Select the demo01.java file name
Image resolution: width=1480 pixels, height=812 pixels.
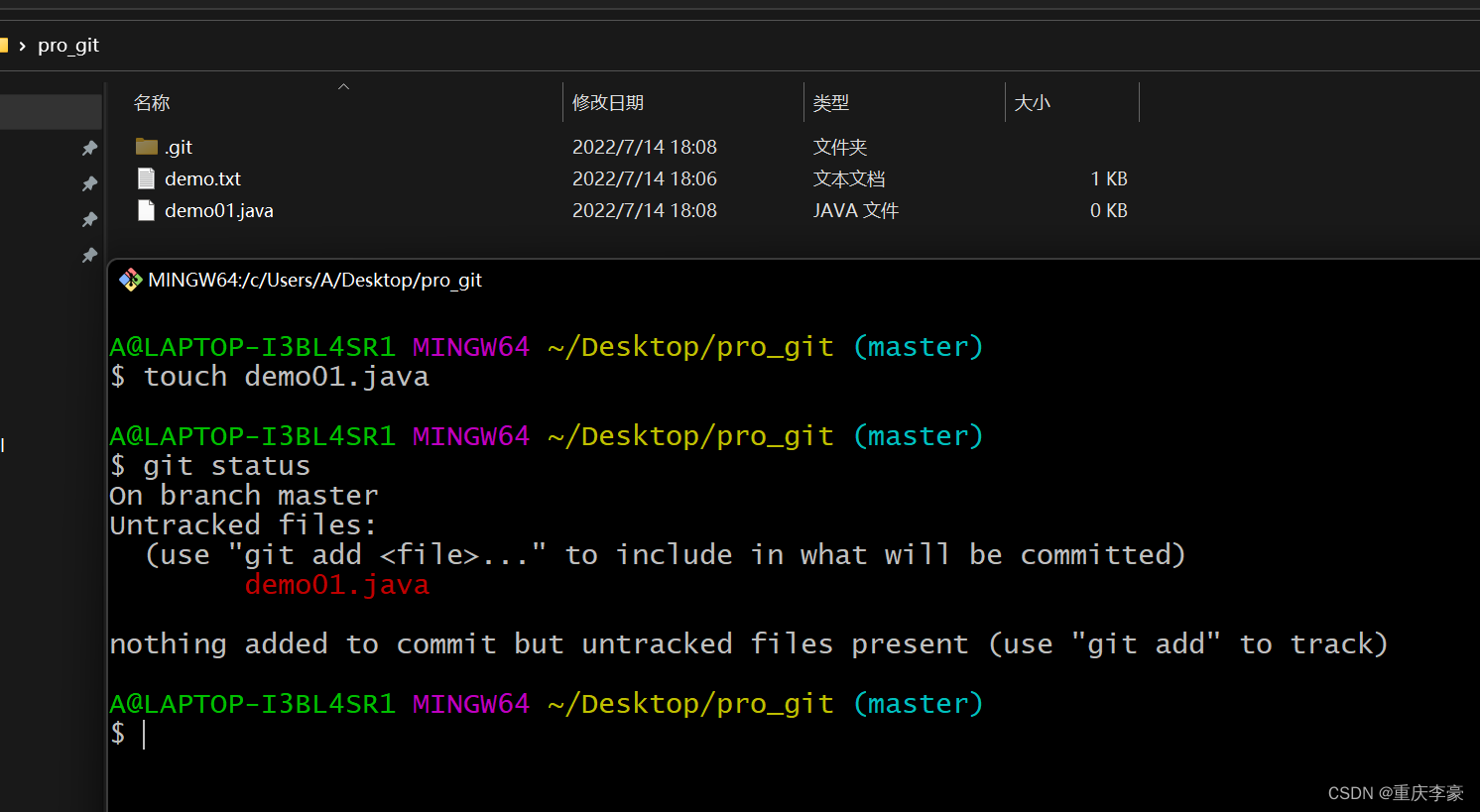coord(219,210)
